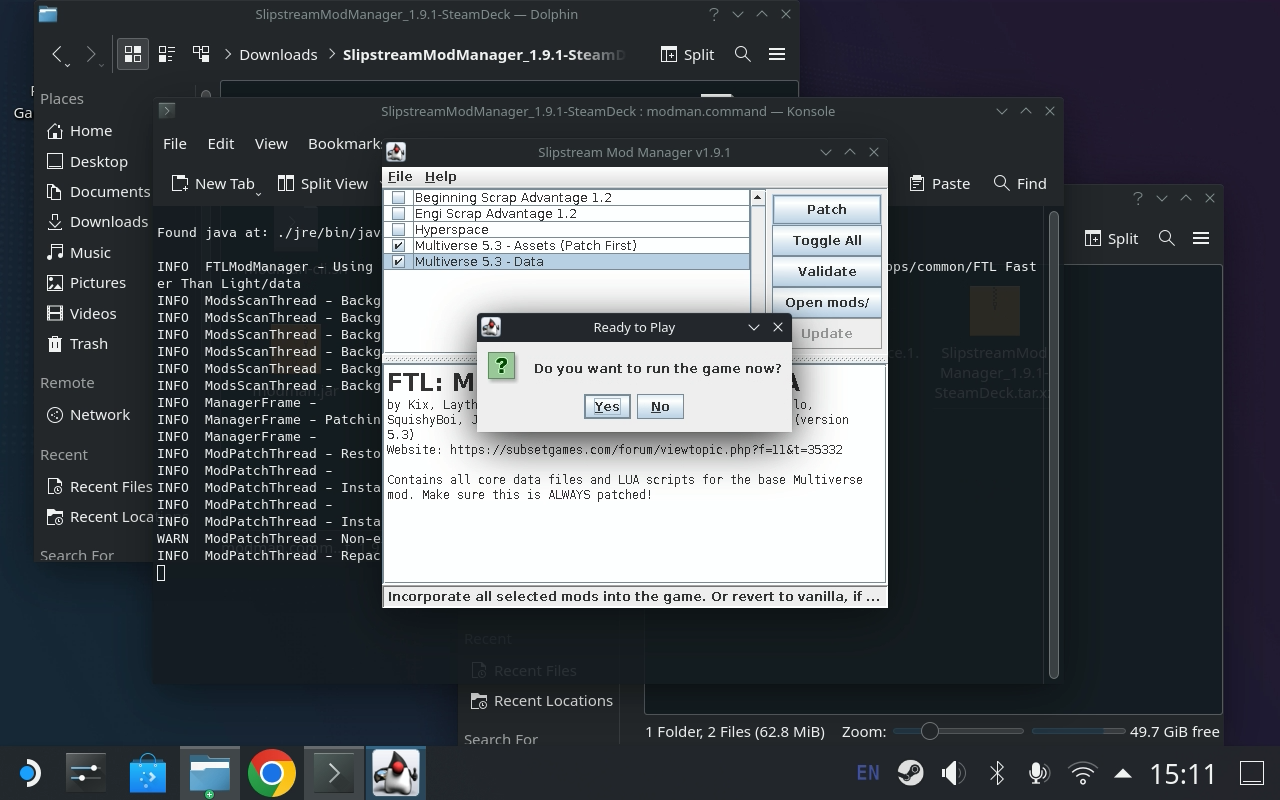
Task: Click Split in background Dolphin window
Action: point(1111,238)
